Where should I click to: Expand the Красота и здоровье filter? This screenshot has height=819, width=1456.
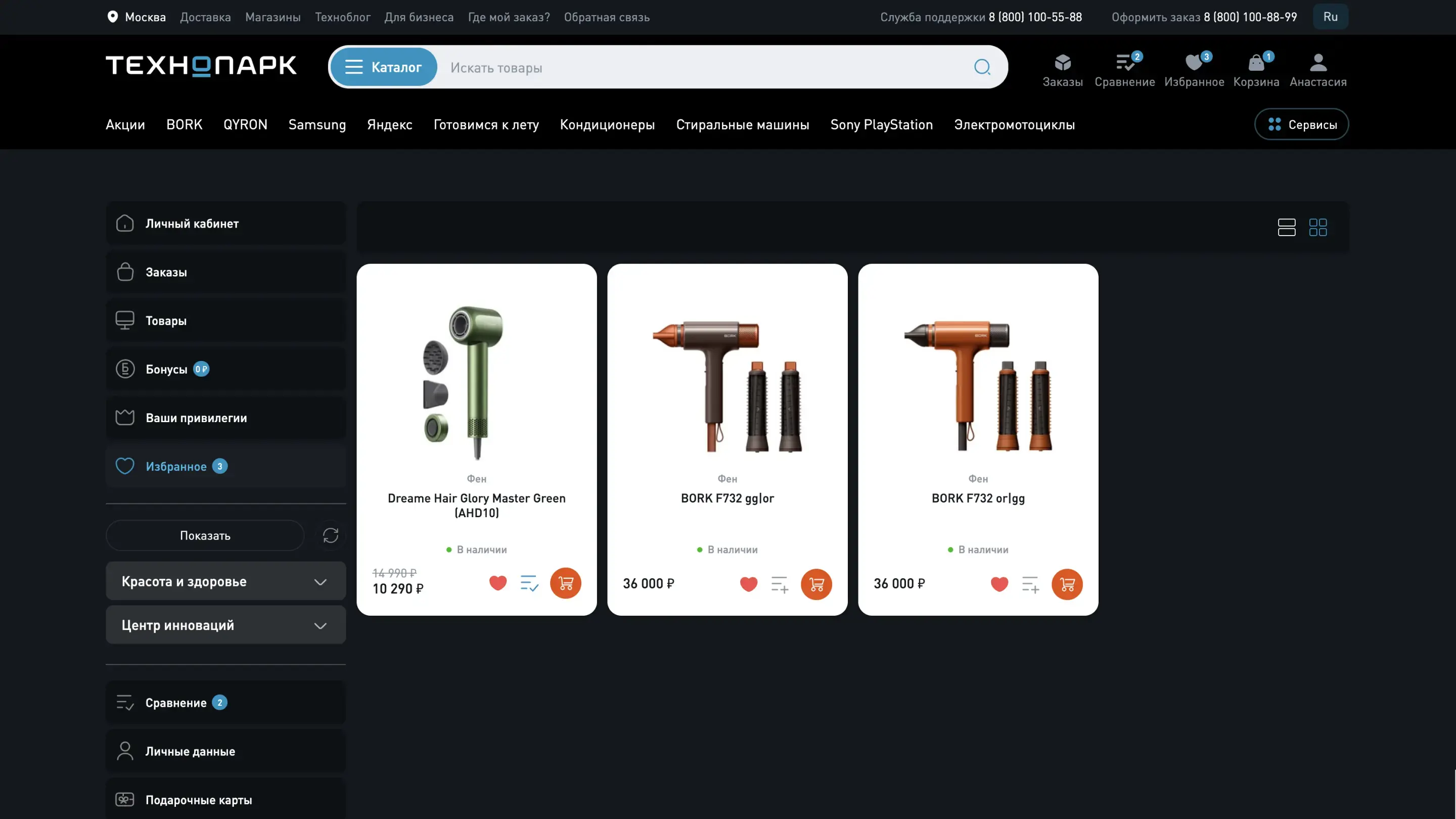pyautogui.click(x=225, y=581)
